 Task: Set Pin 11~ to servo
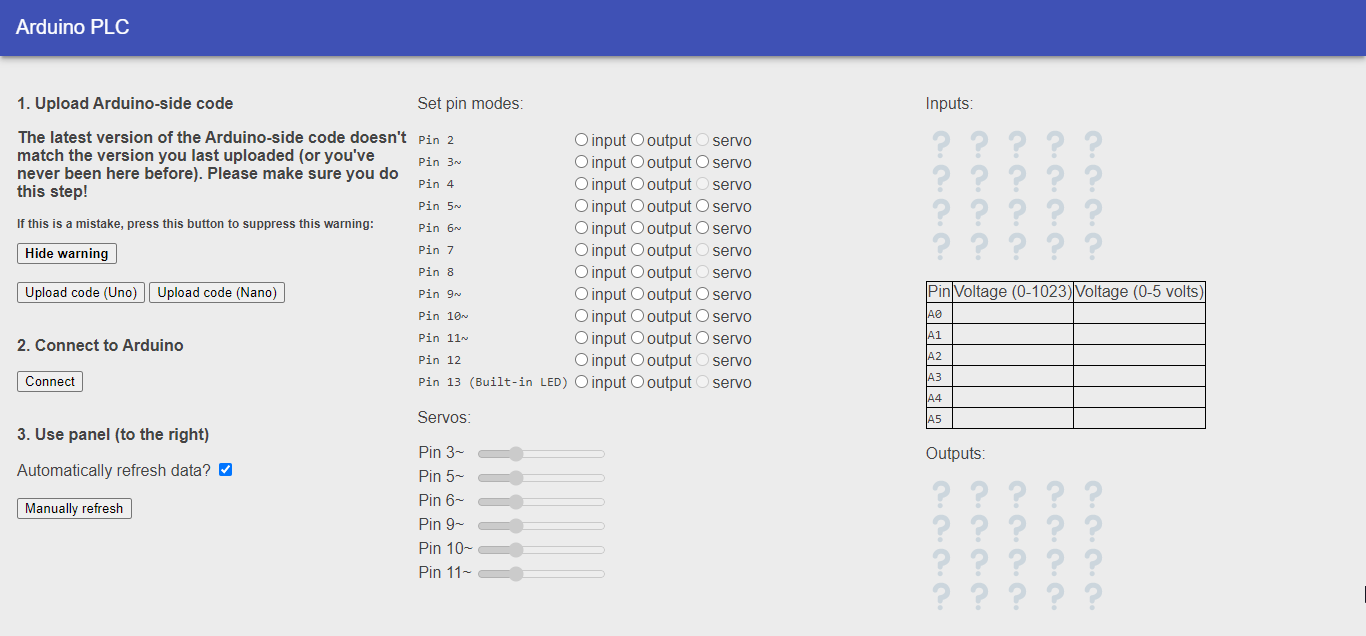(702, 338)
